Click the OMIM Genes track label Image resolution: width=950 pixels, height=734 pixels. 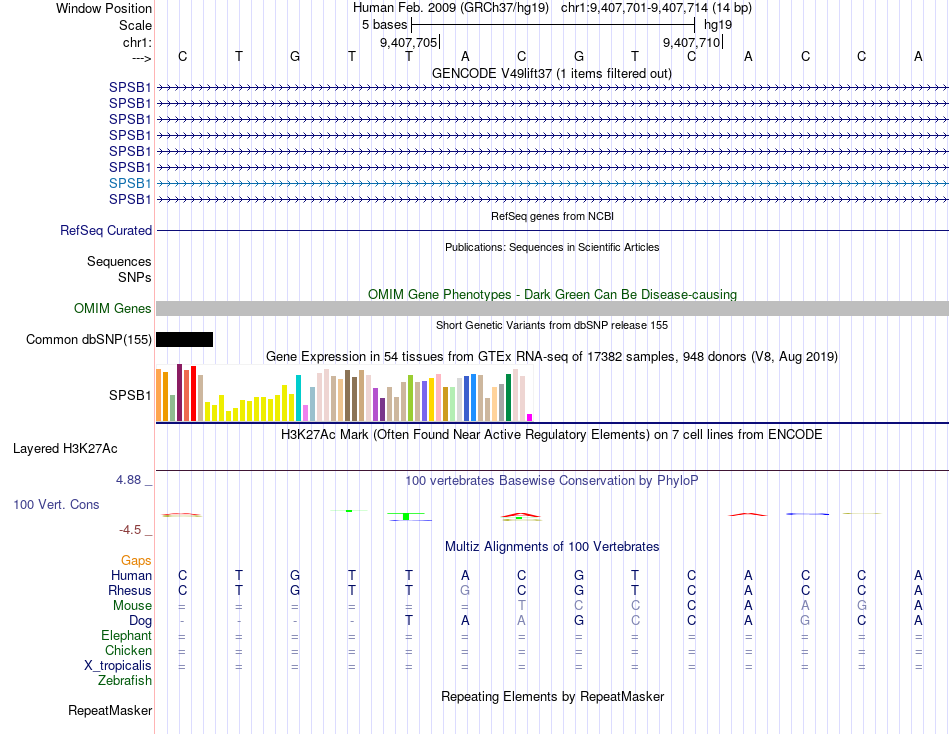click(x=112, y=309)
